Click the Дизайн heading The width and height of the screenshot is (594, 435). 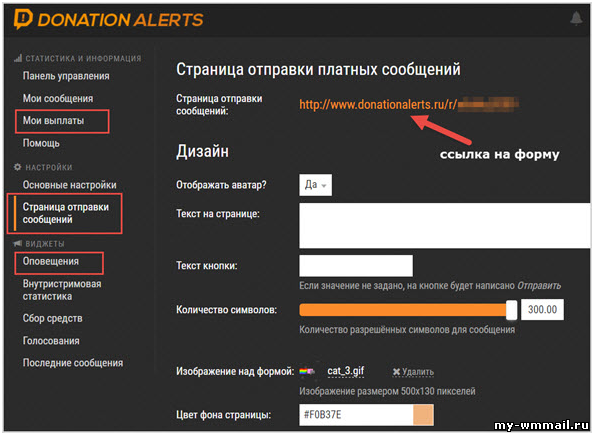coord(202,151)
